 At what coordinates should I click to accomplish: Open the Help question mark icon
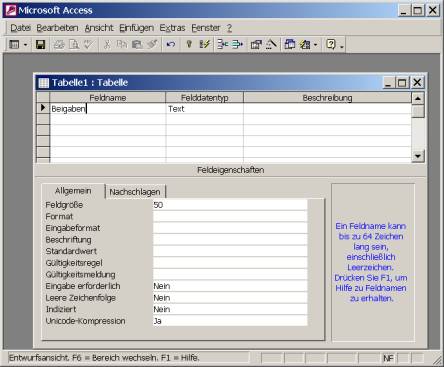tap(331, 44)
